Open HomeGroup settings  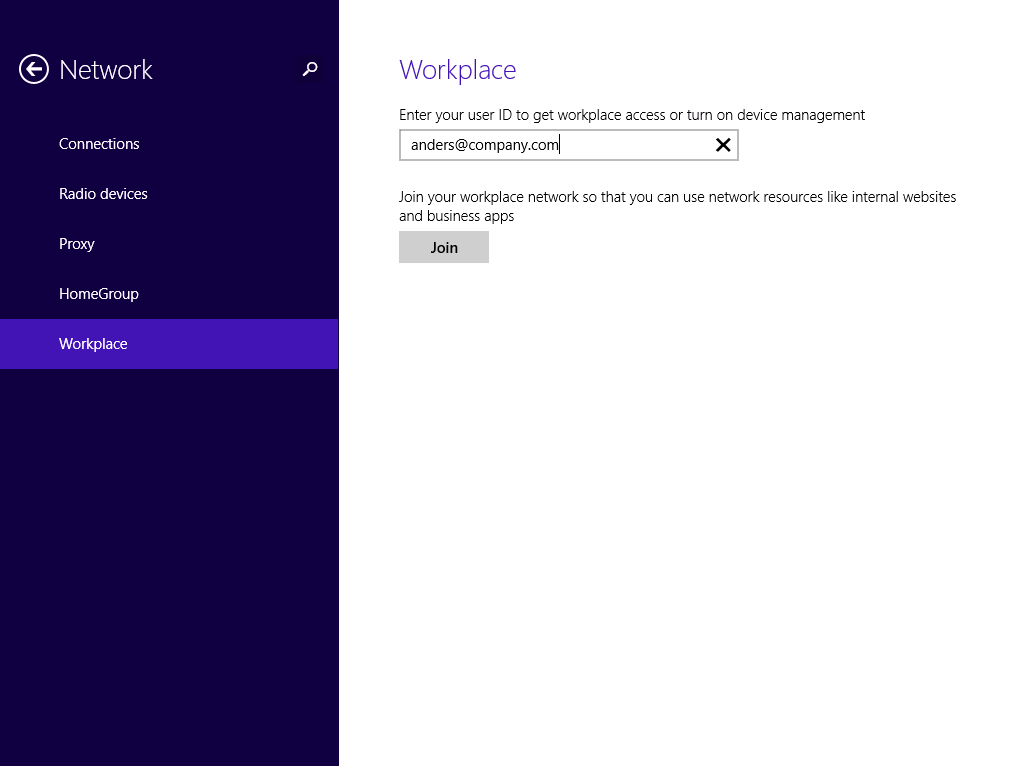click(x=99, y=294)
